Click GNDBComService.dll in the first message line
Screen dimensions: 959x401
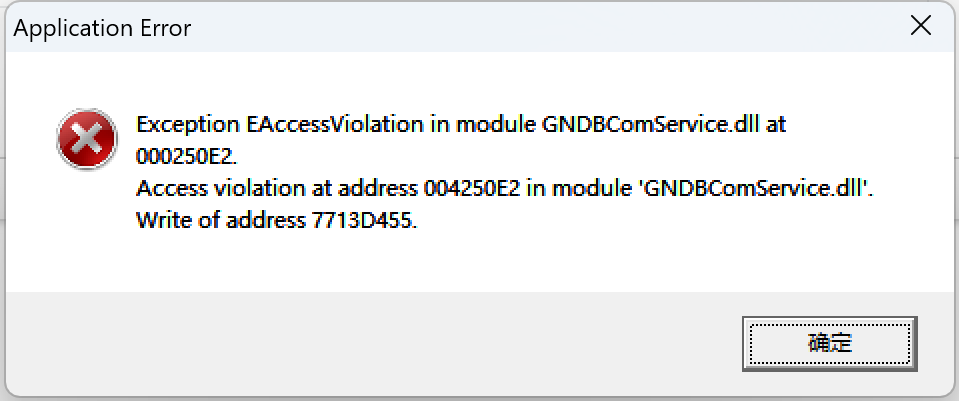tap(650, 125)
